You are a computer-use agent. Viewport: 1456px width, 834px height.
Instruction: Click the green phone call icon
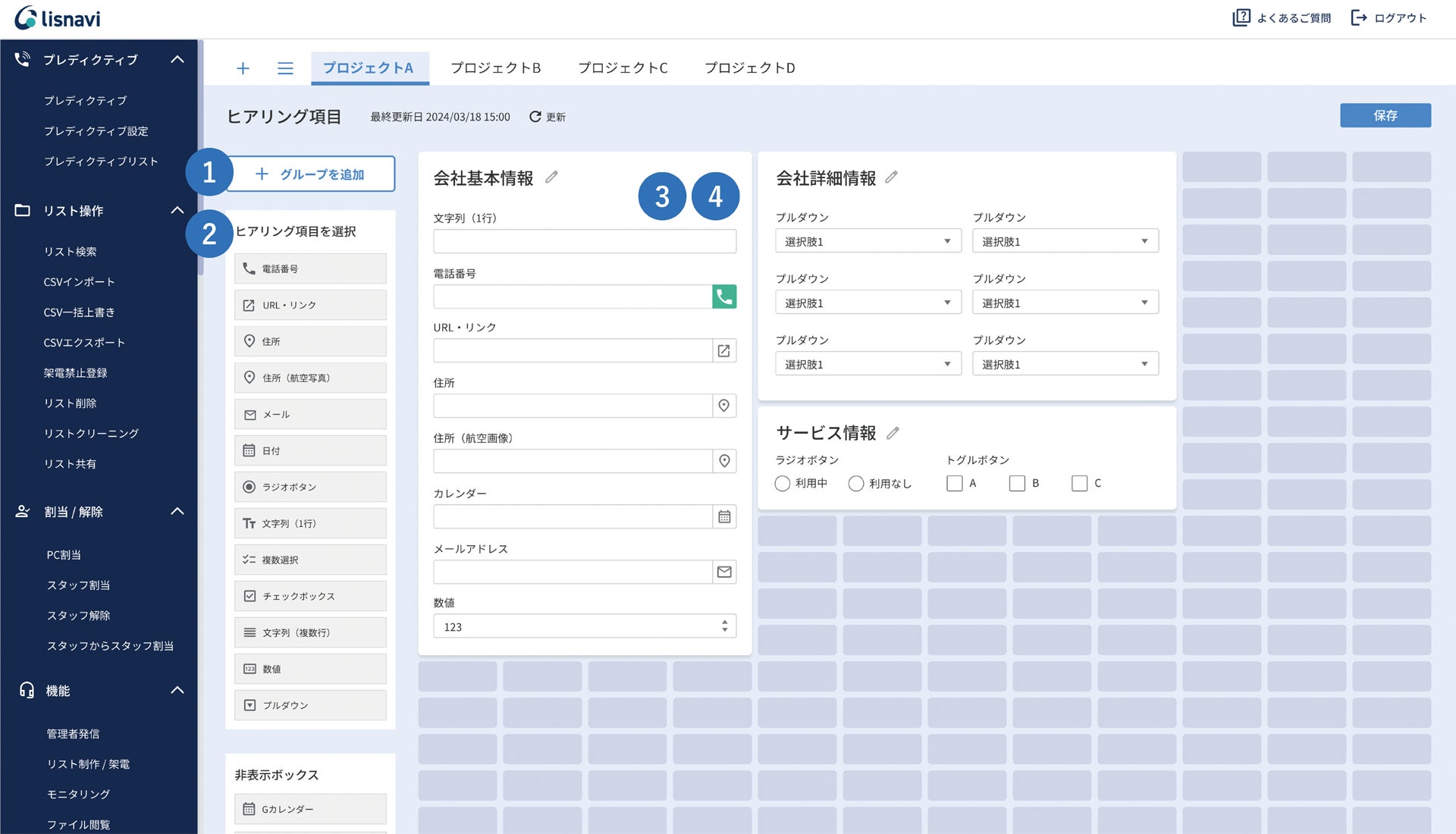724,296
